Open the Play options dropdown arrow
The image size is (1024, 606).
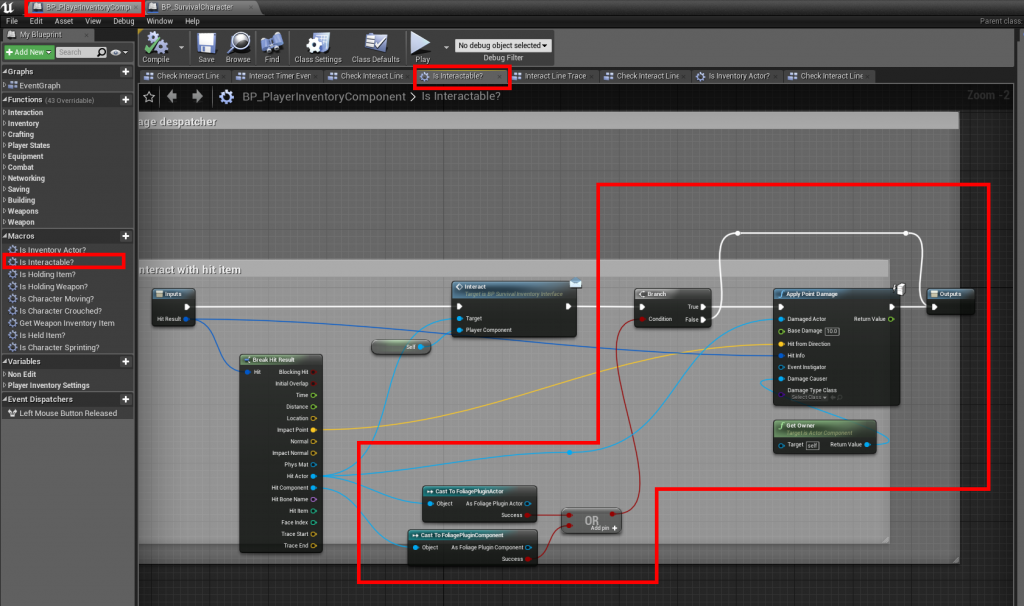[x=446, y=47]
